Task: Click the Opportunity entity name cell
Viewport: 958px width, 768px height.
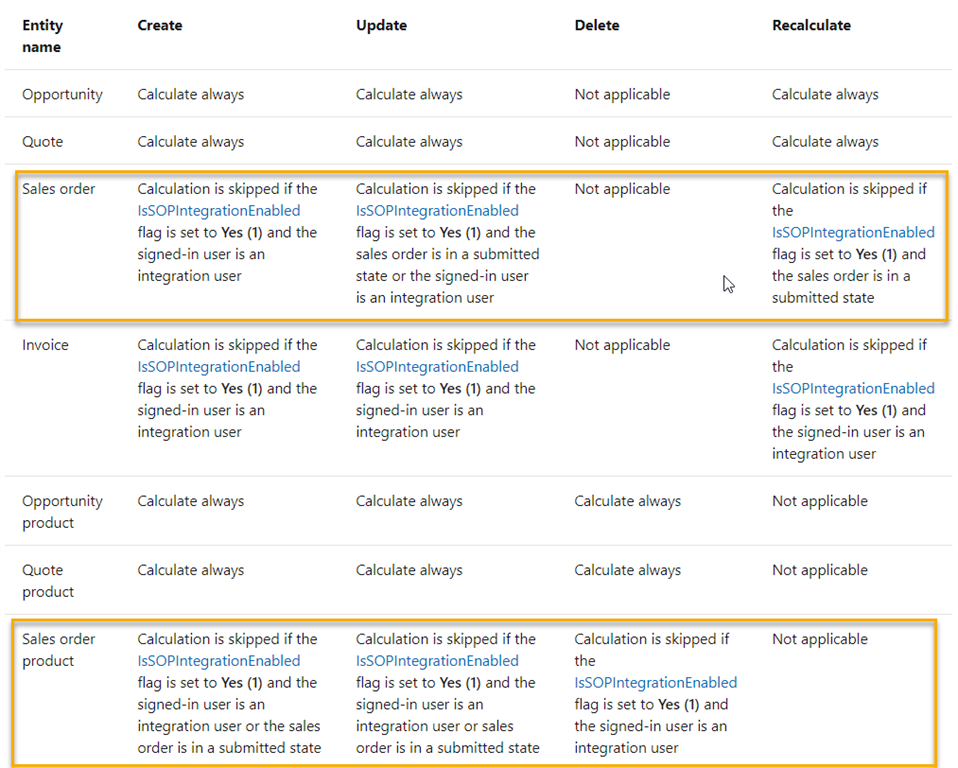Action: coord(62,94)
